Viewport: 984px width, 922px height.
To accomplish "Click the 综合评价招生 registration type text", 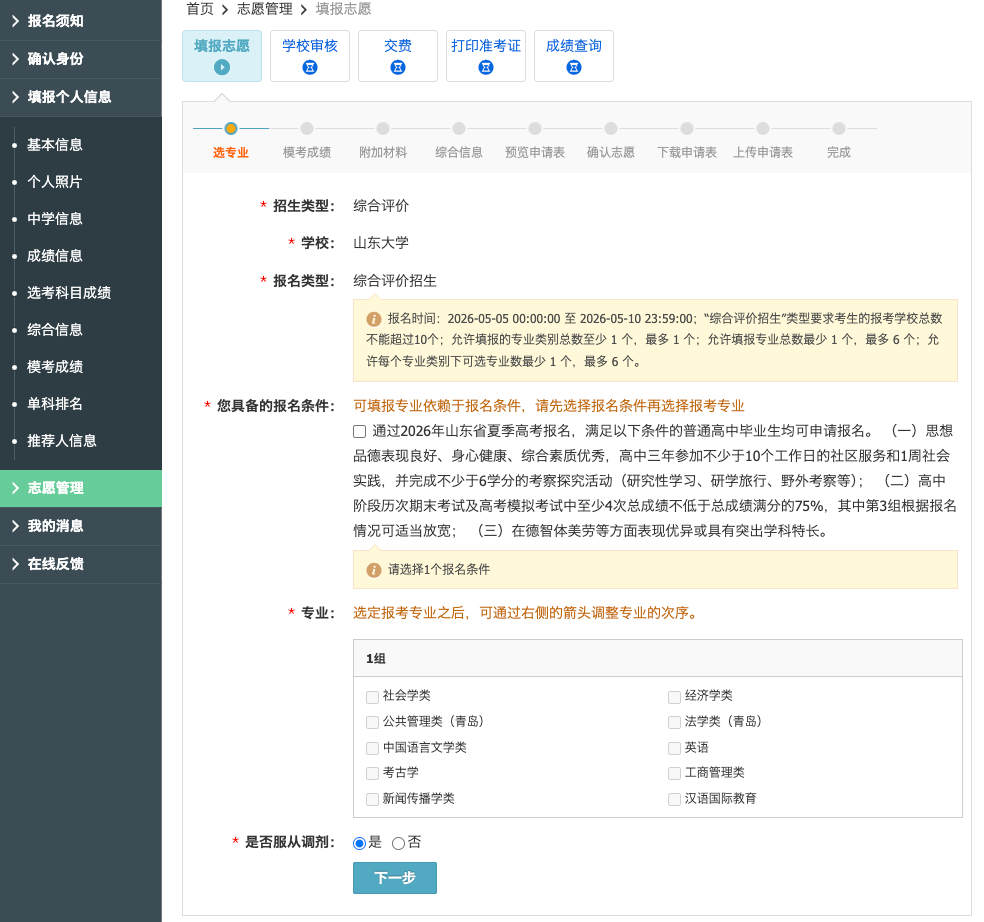I will click(395, 281).
